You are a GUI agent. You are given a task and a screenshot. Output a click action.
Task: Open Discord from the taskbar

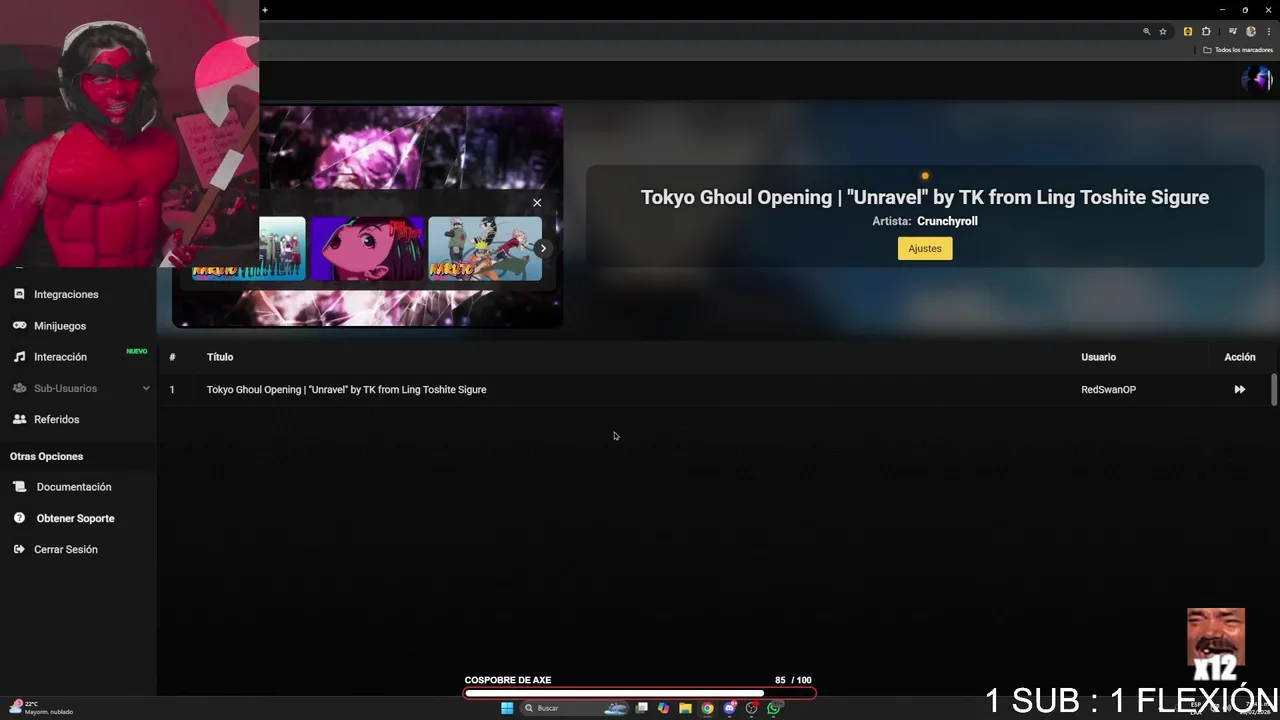(x=730, y=708)
